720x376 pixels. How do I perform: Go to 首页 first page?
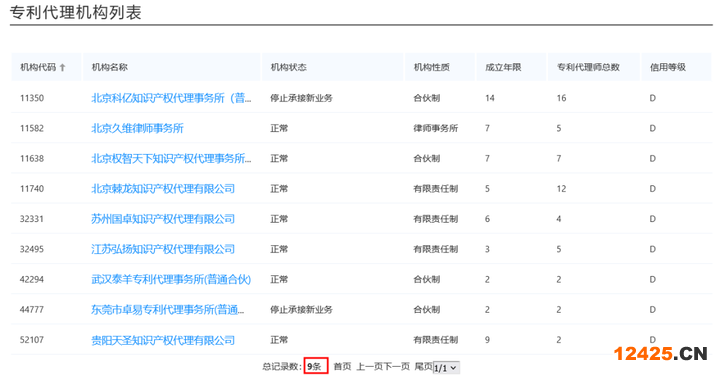(x=342, y=366)
